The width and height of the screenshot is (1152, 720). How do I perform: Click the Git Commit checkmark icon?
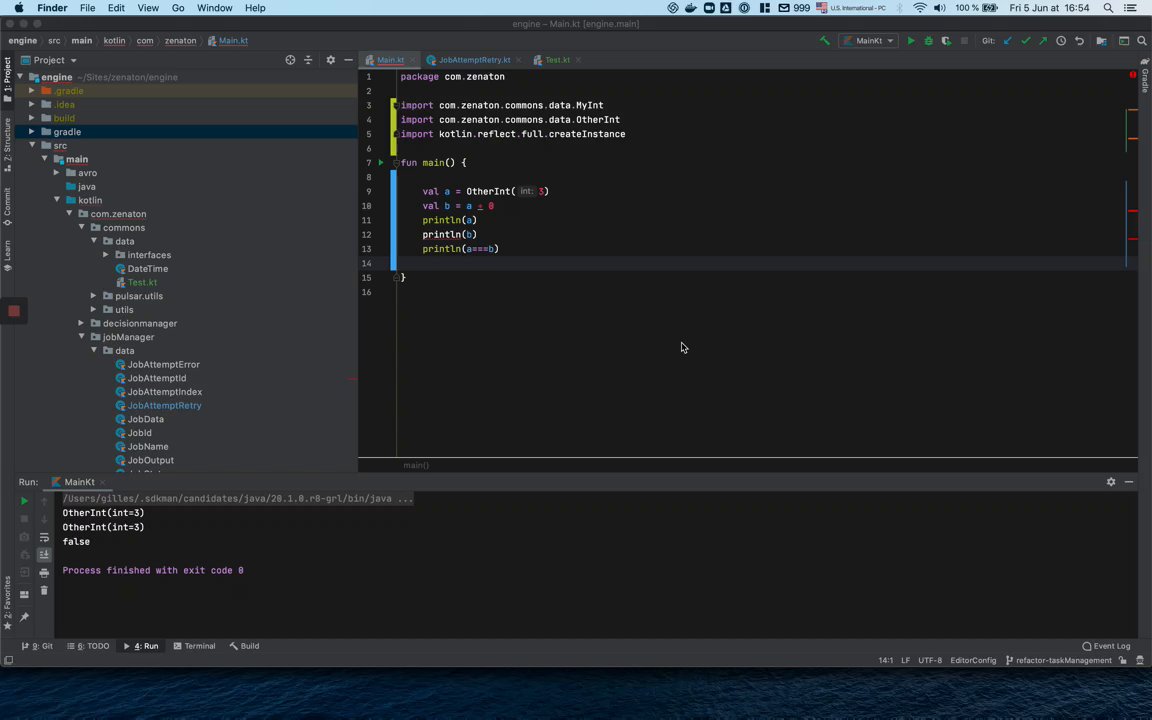pos(1025,41)
